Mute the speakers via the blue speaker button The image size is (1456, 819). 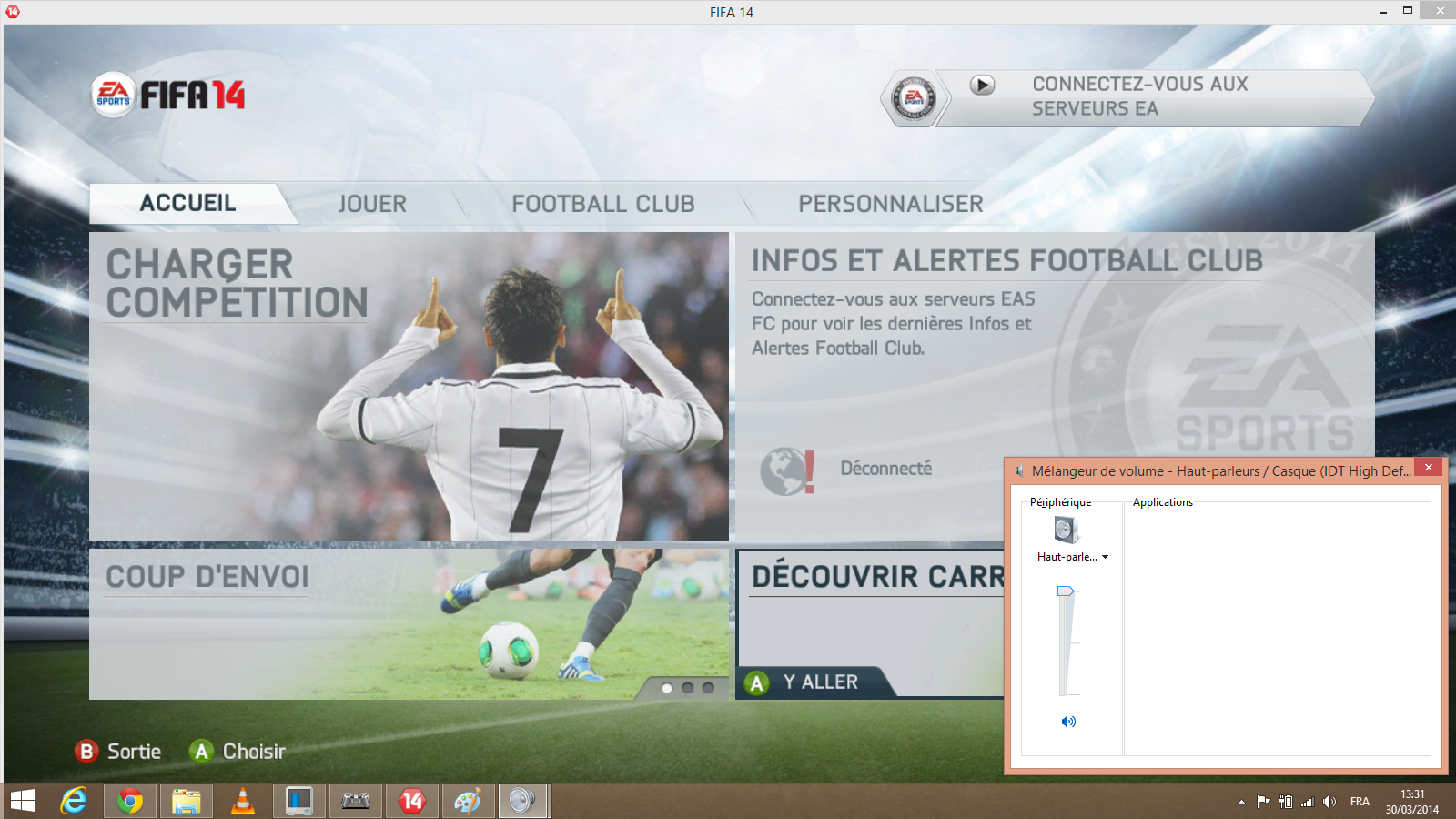[1068, 722]
